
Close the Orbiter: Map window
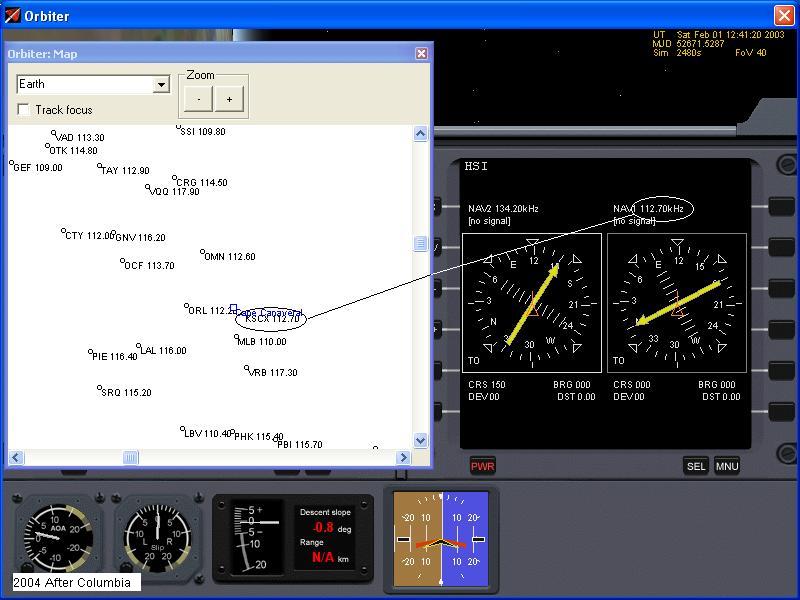click(x=421, y=54)
